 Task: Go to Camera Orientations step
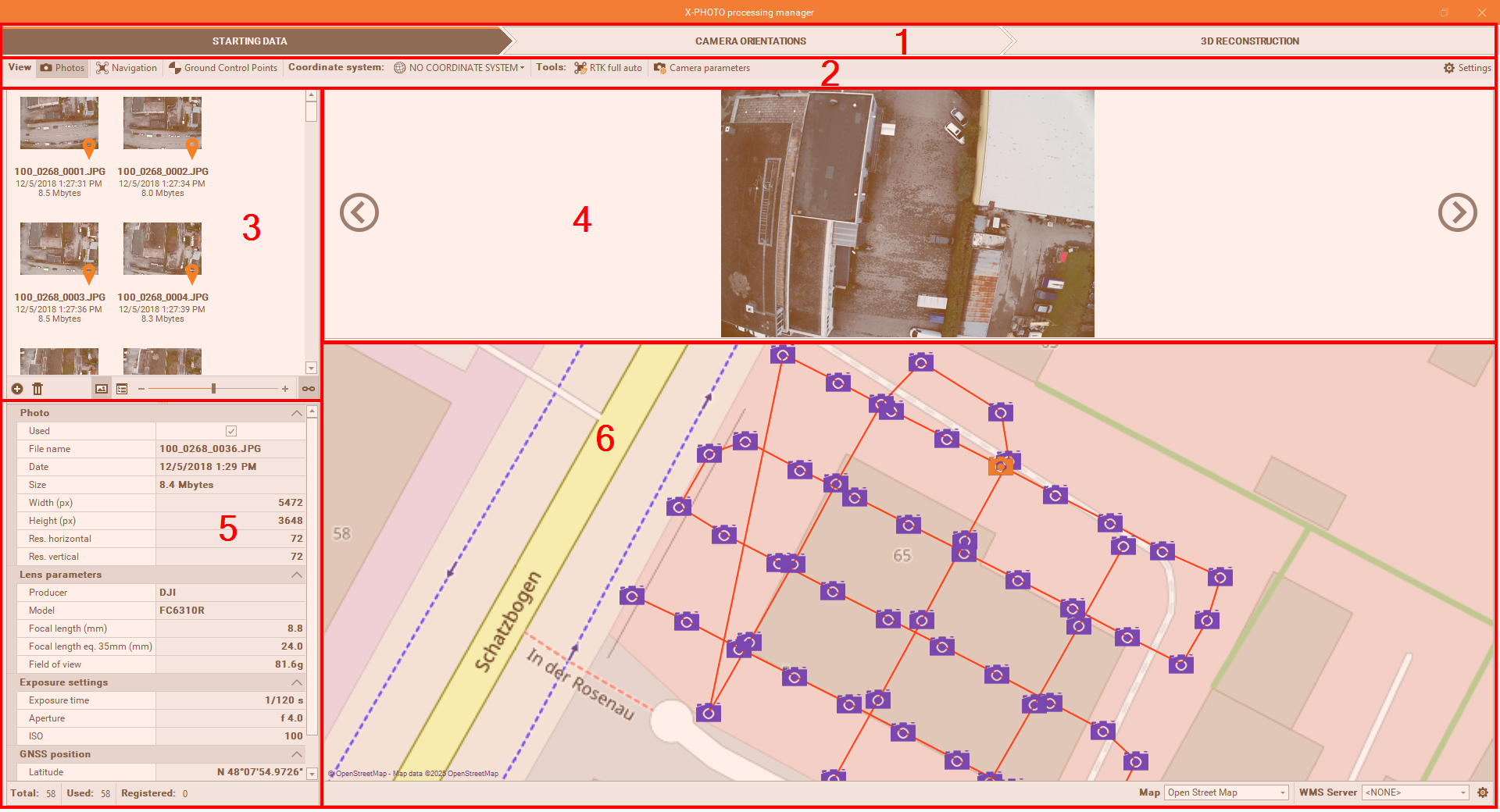click(750, 41)
